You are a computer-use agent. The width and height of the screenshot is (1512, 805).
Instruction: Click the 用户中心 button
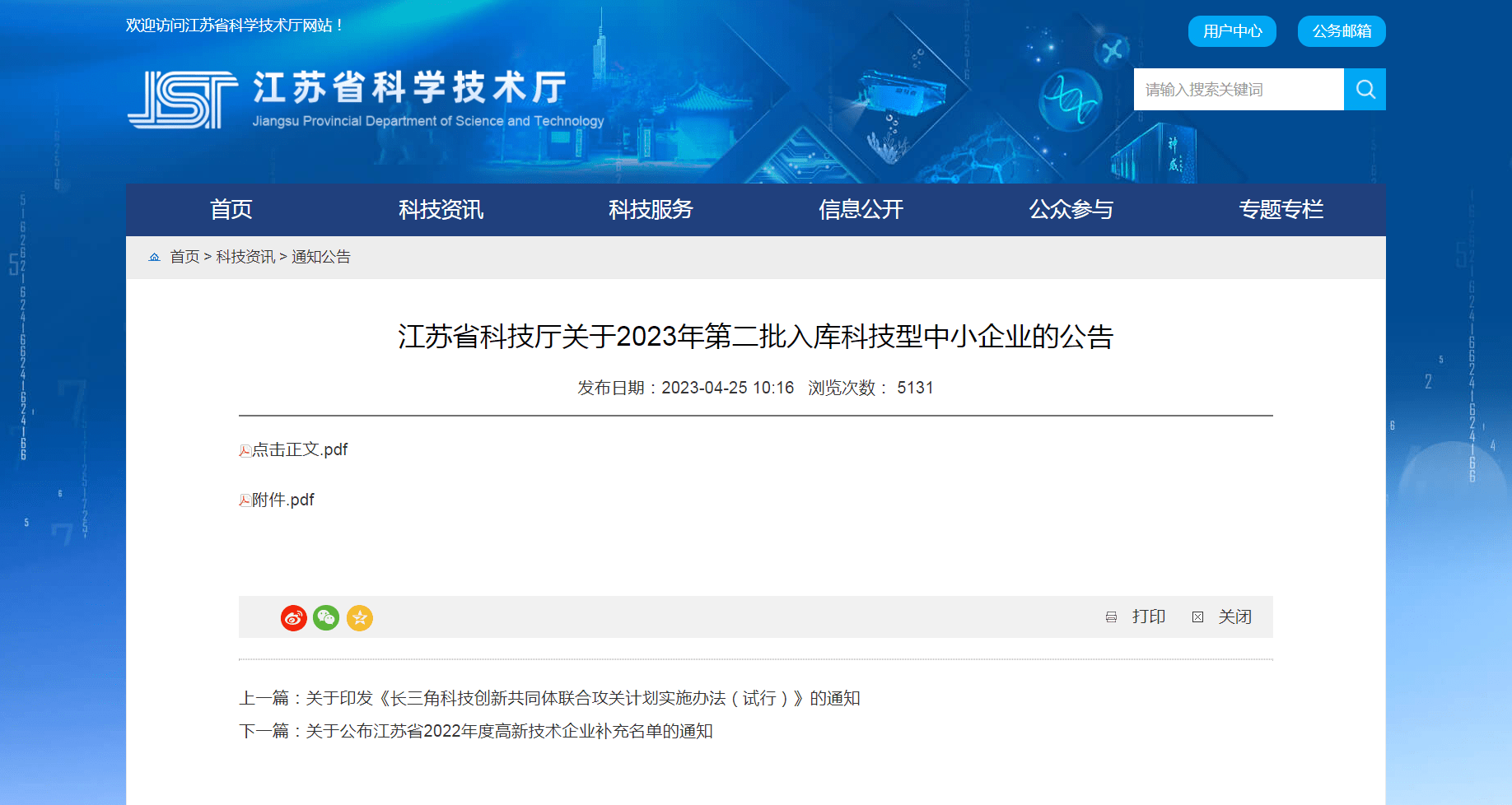tap(1232, 31)
